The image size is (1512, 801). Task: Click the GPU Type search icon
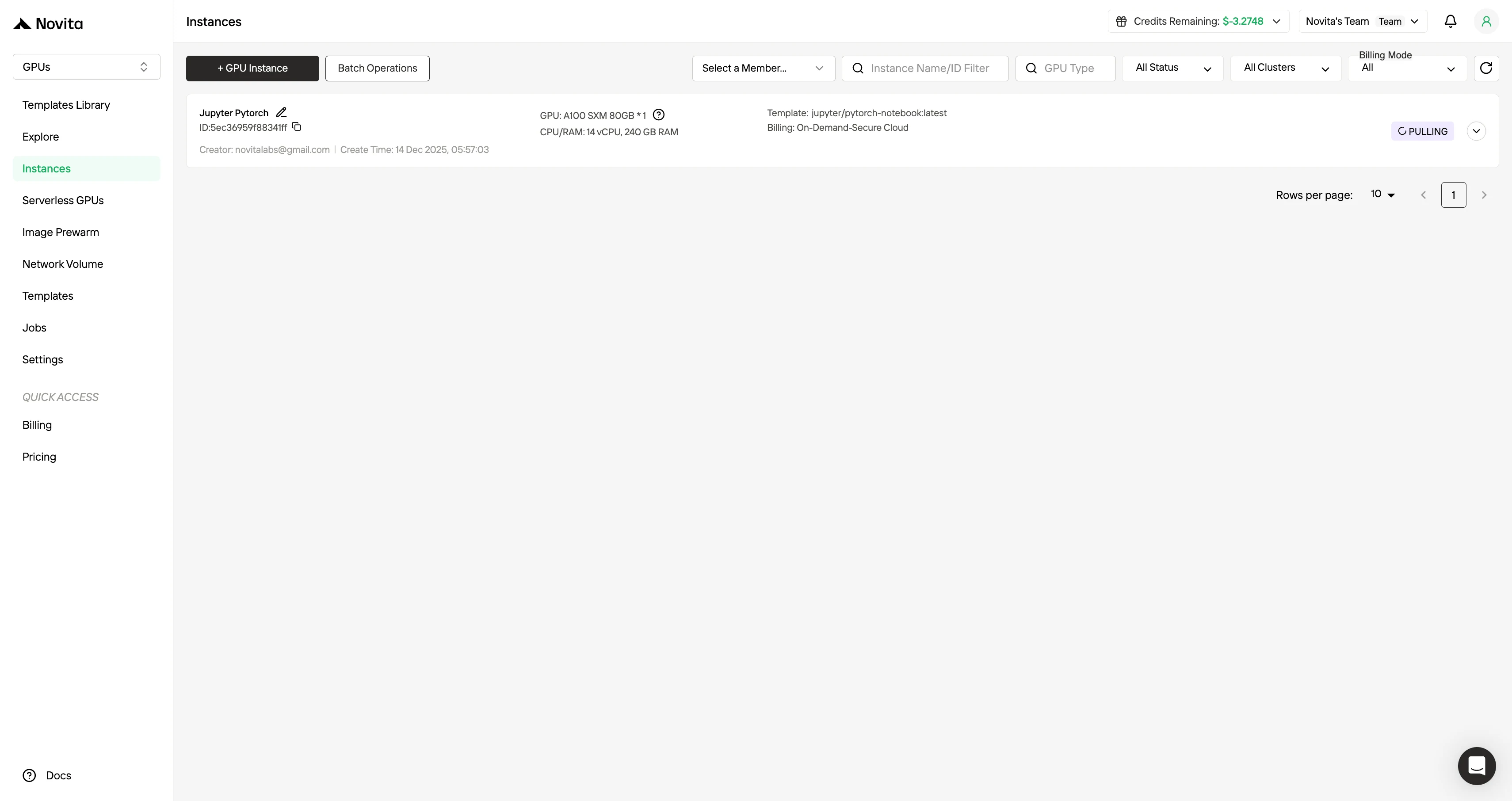(x=1031, y=68)
